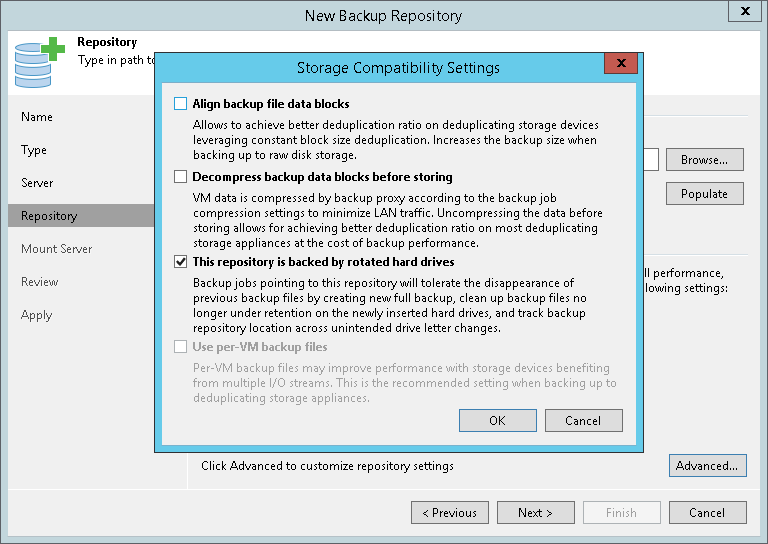Select the Review wizard step
Screen dimensions: 768x544
[39, 282]
